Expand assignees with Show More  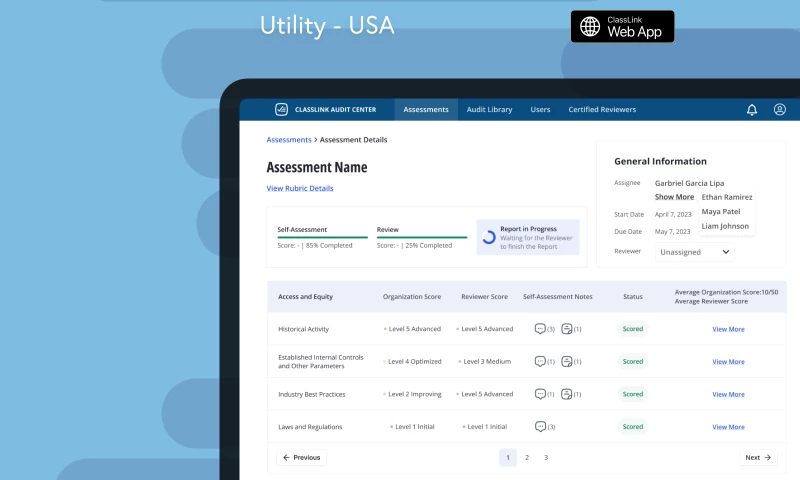pos(674,197)
